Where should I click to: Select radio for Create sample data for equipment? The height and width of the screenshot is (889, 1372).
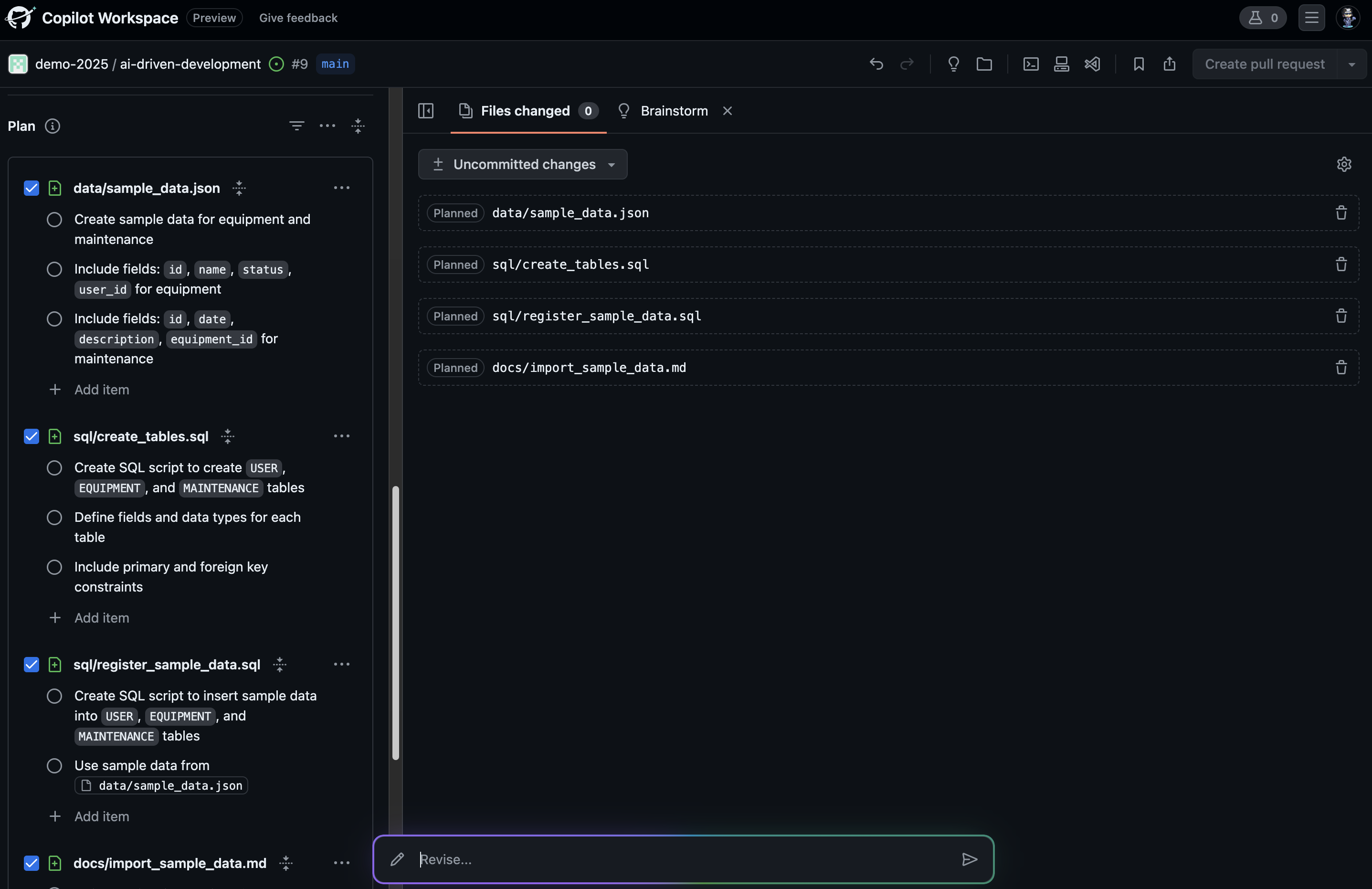54,220
